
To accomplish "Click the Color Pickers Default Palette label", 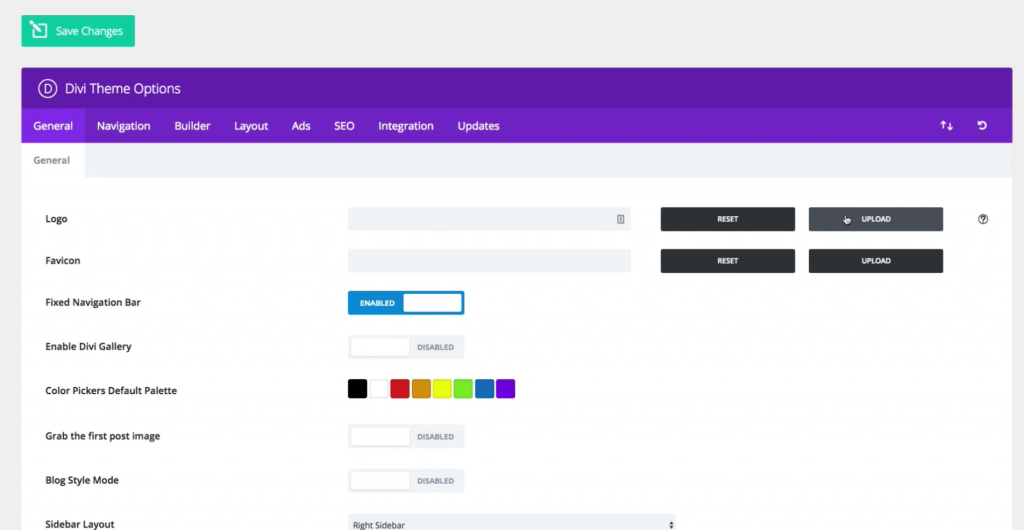I will tap(111, 391).
